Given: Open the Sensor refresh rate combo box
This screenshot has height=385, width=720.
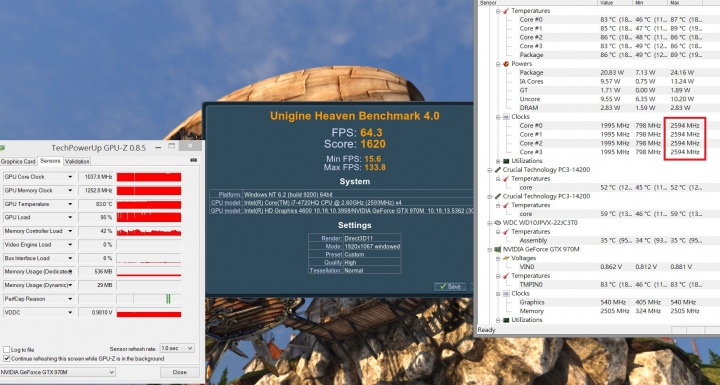Looking at the screenshot, I should tap(177, 348).
